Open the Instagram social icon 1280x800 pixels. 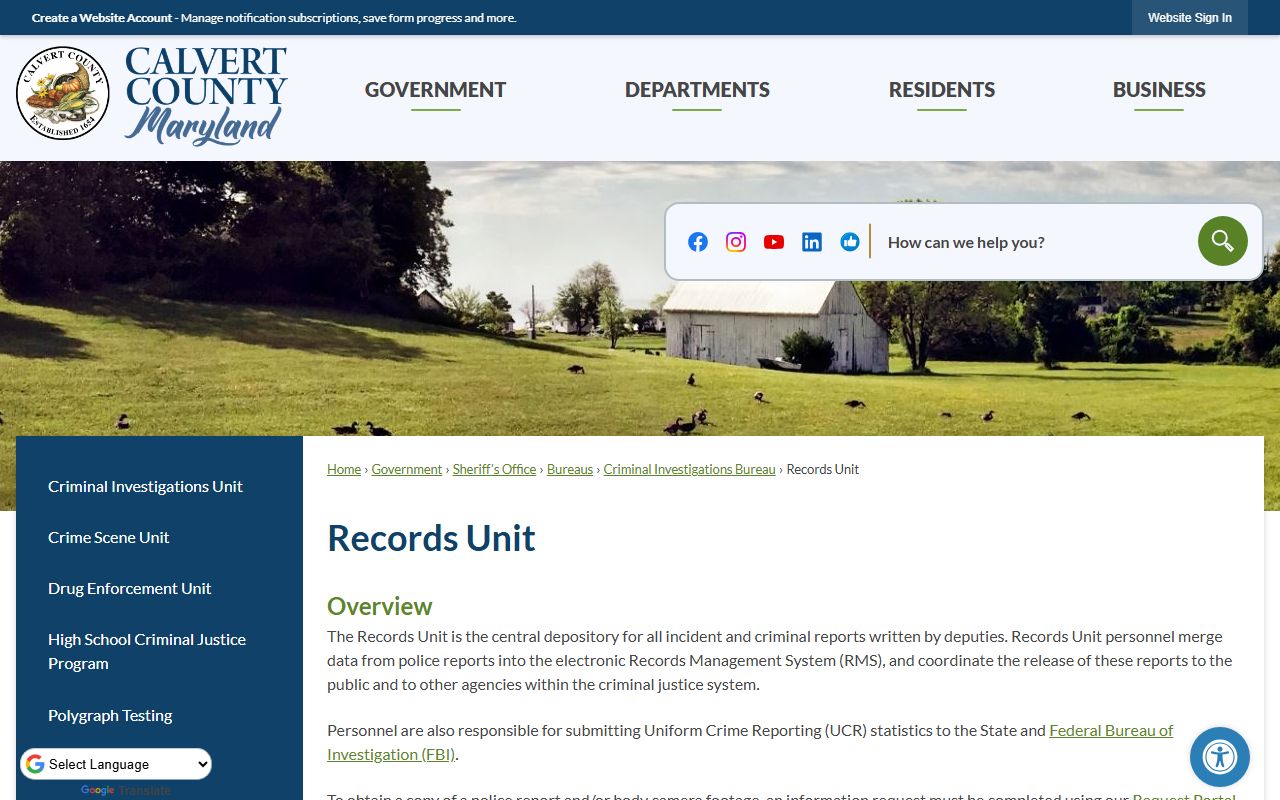(x=736, y=242)
